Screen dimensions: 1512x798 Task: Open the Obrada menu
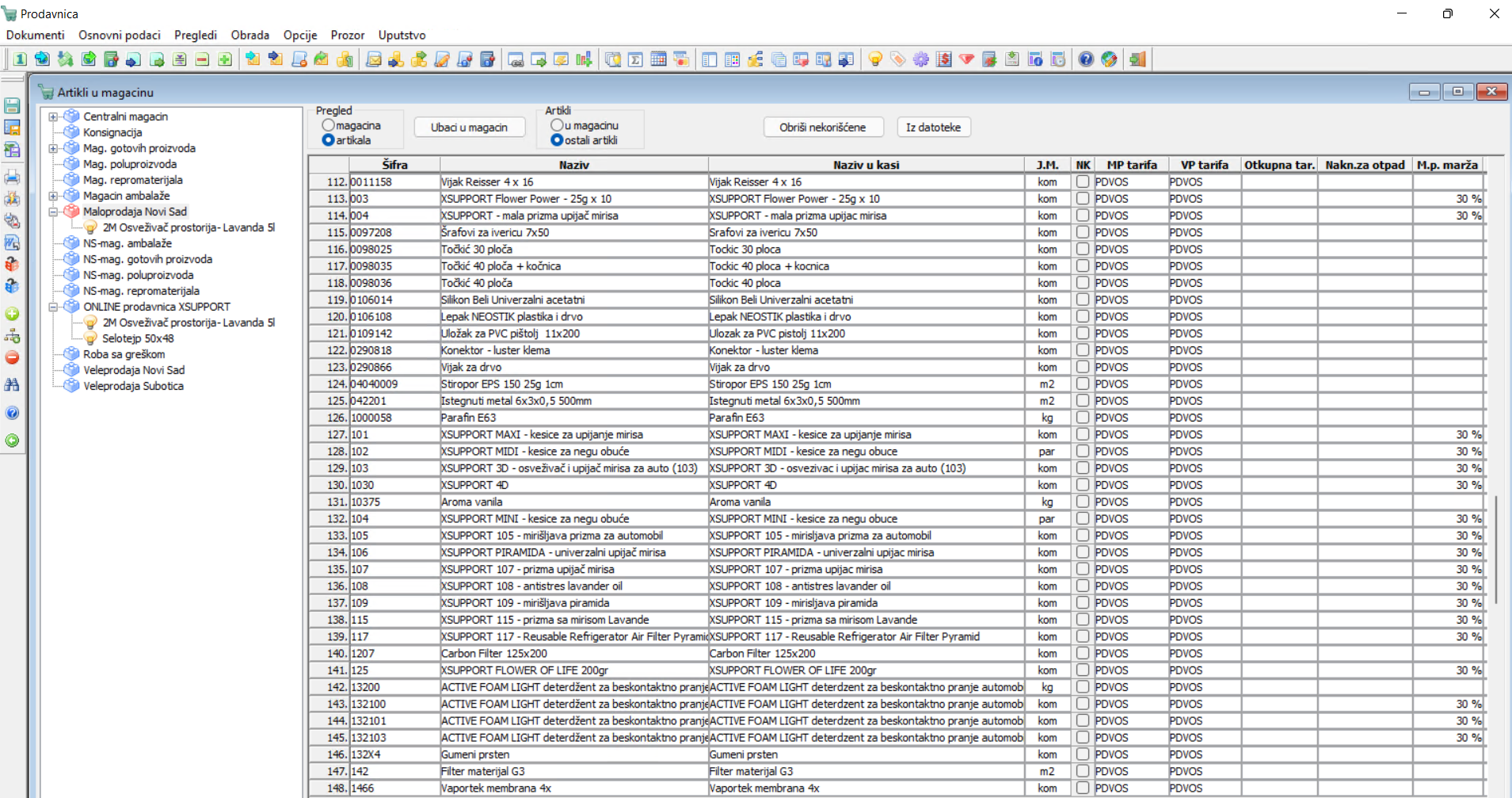tap(250, 35)
